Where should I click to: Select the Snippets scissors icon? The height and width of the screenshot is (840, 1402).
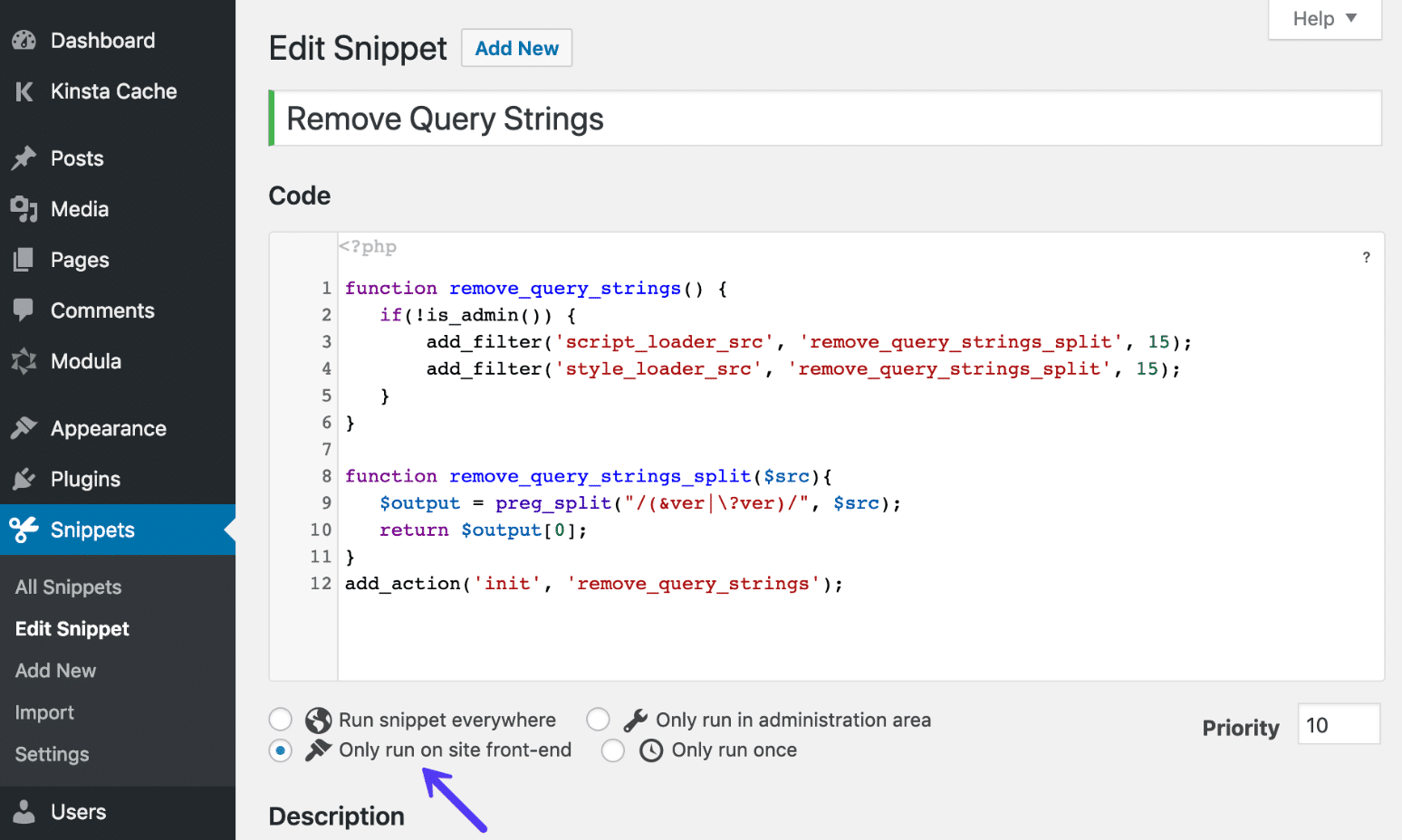pos(23,530)
